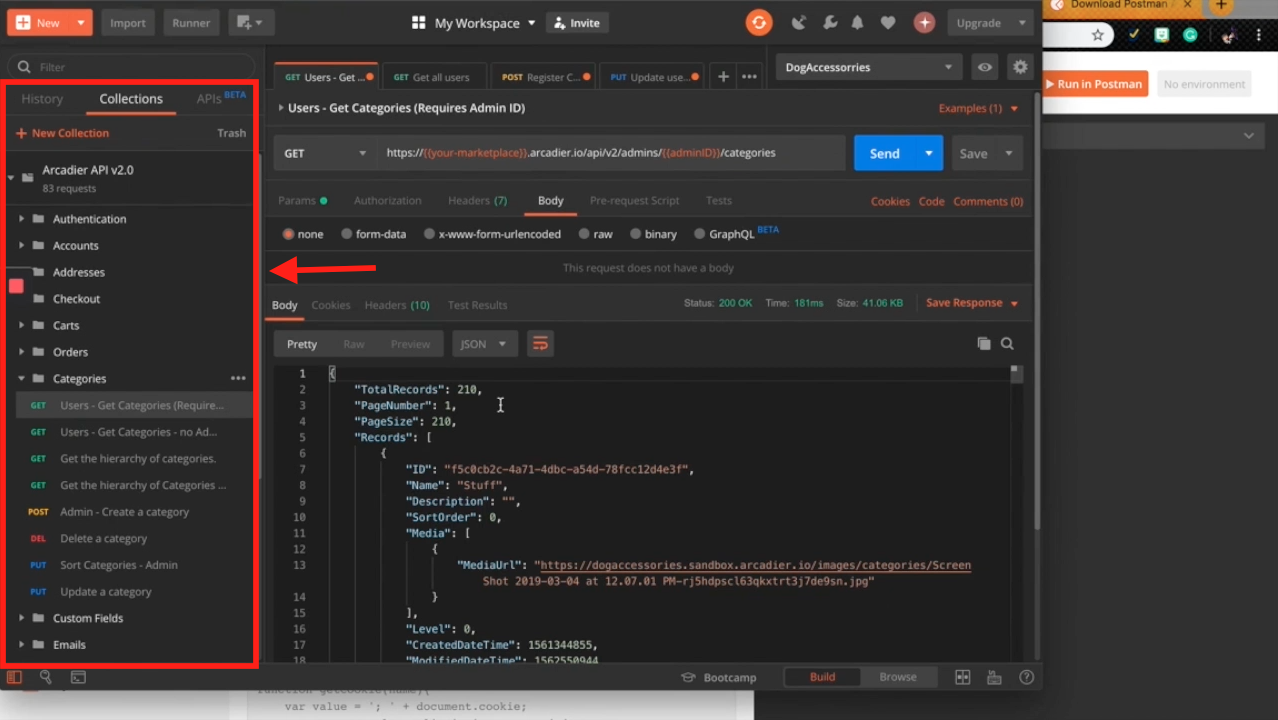Image resolution: width=1278 pixels, height=720 pixels.
Task: Click the Grammarly extension in Chrome
Action: tap(1190, 34)
